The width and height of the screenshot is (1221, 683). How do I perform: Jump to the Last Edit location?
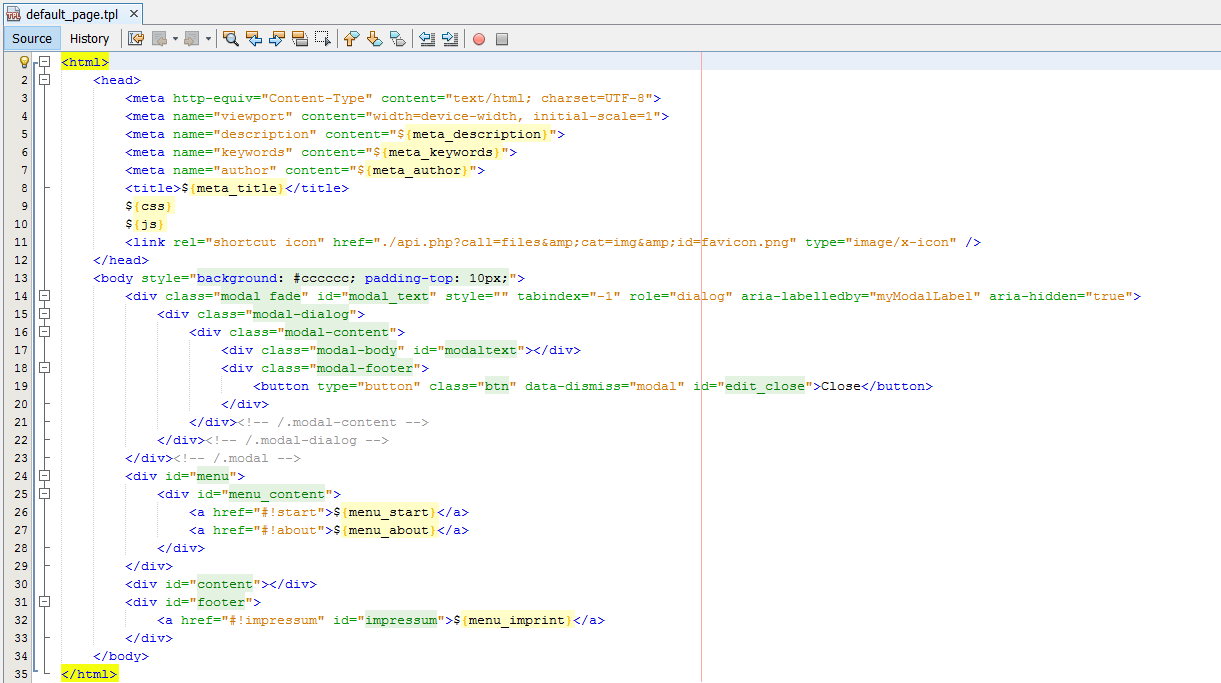pyautogui.click(x=136, y=39)
